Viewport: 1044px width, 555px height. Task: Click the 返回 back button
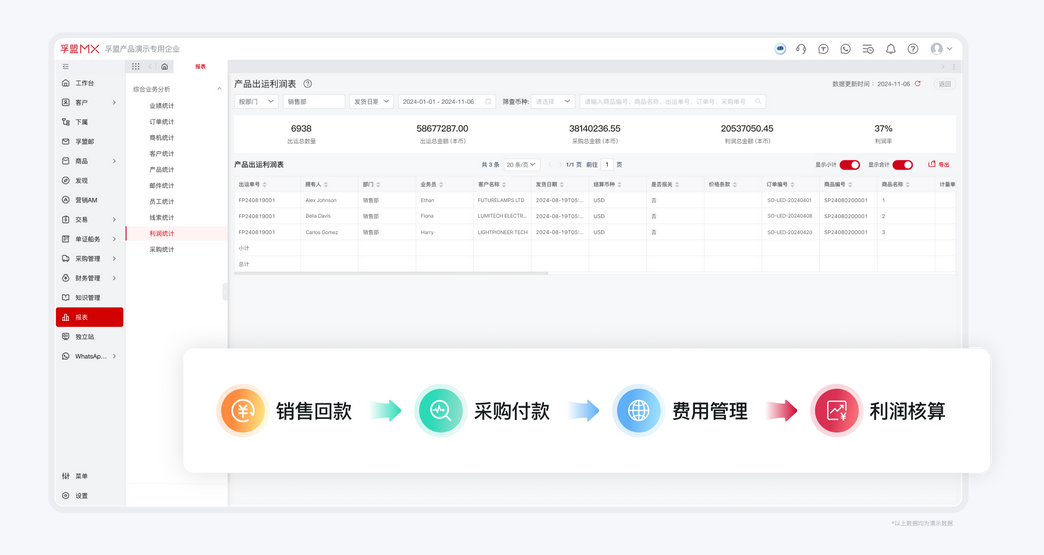pyautogui.click(x=944, y=84)
